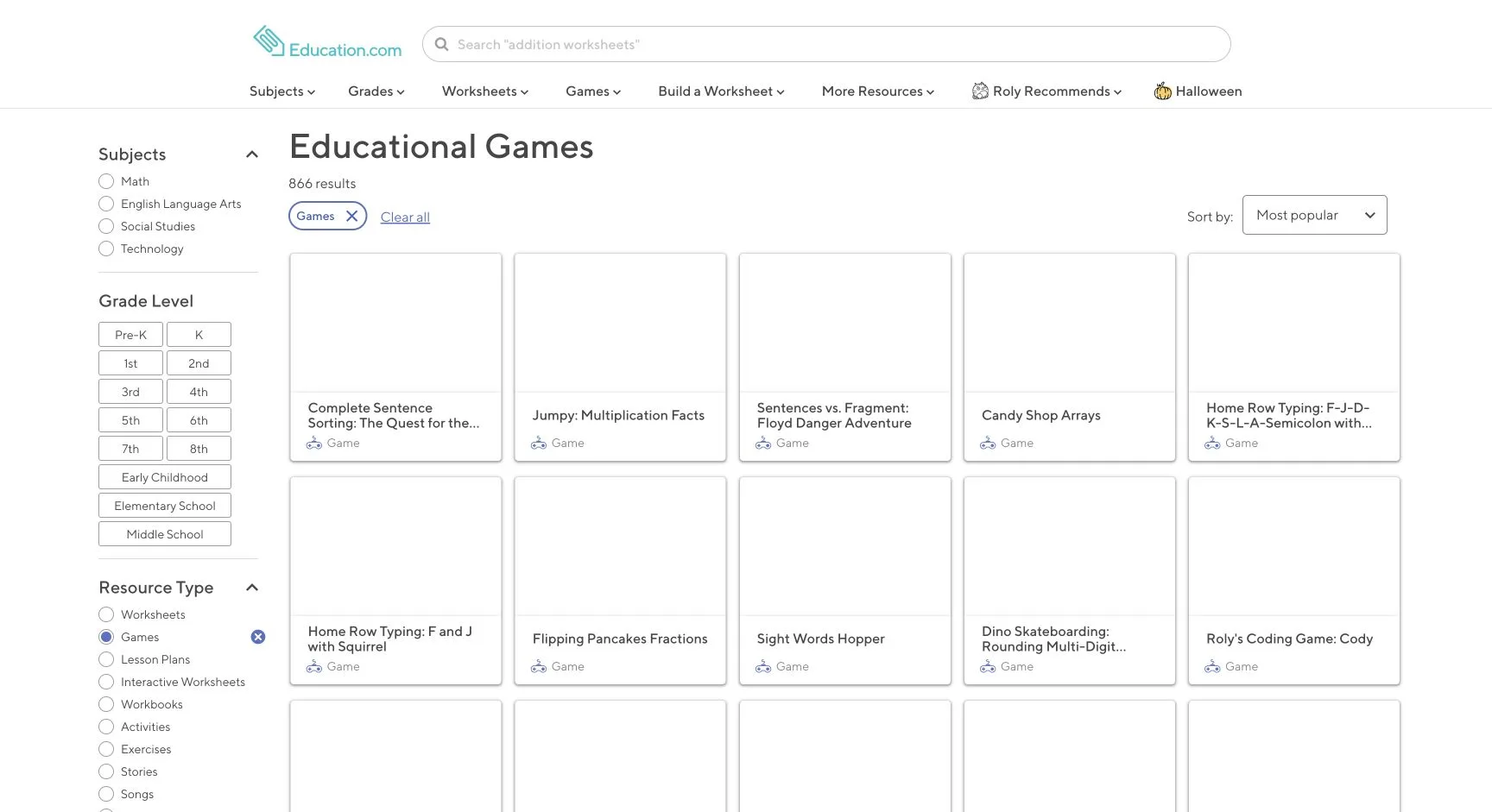Collapse the Resource Type filter section
The height and width of the screenshot is (812, 1492).
click(252, 588)
